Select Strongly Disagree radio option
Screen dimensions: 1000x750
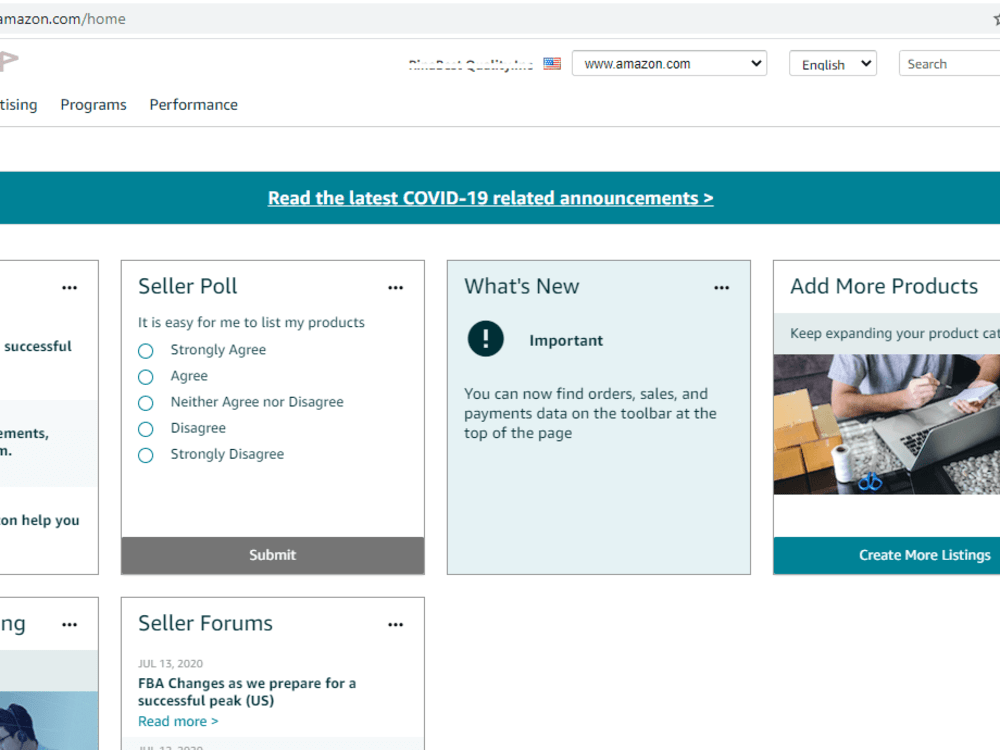tap(145, 455)
